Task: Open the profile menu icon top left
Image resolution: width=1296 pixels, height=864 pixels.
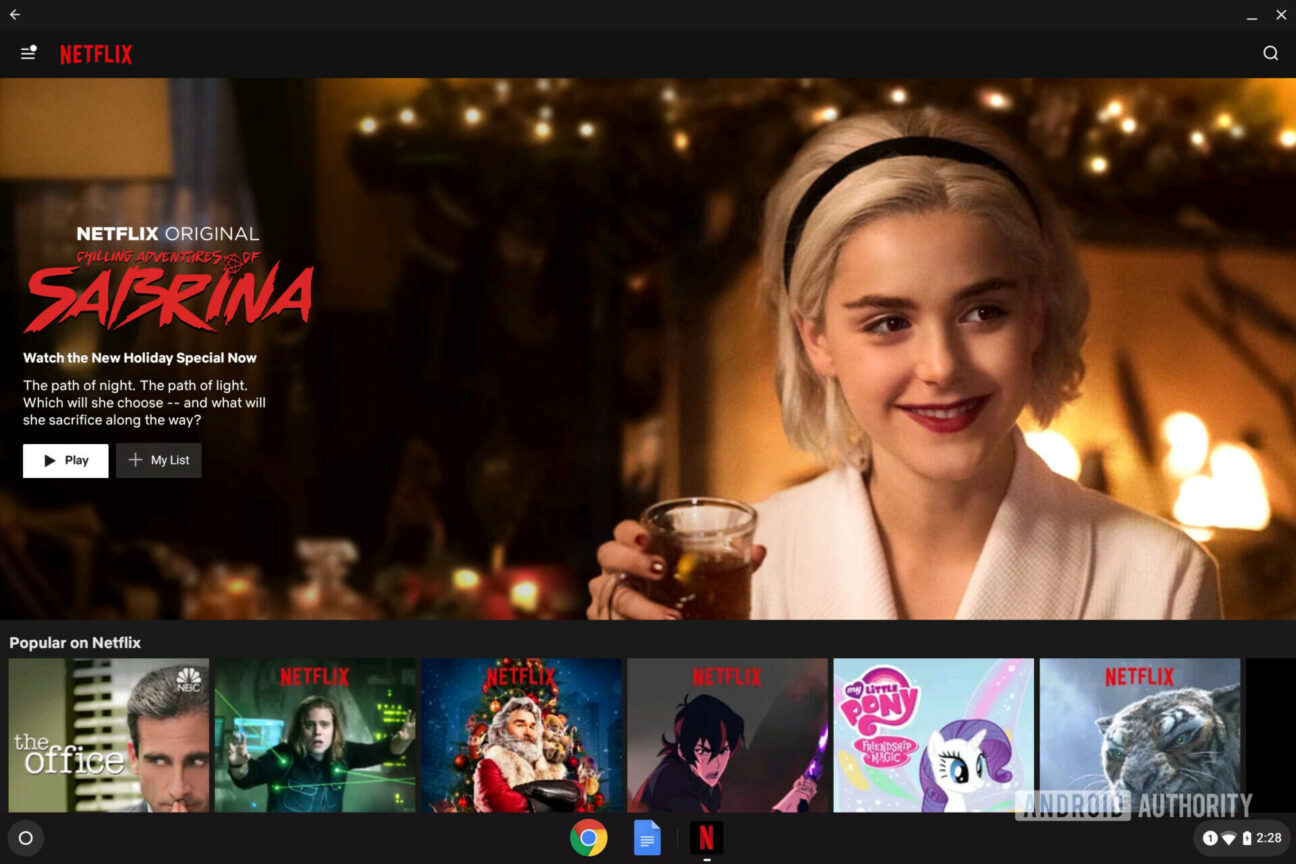Action: 27,53
